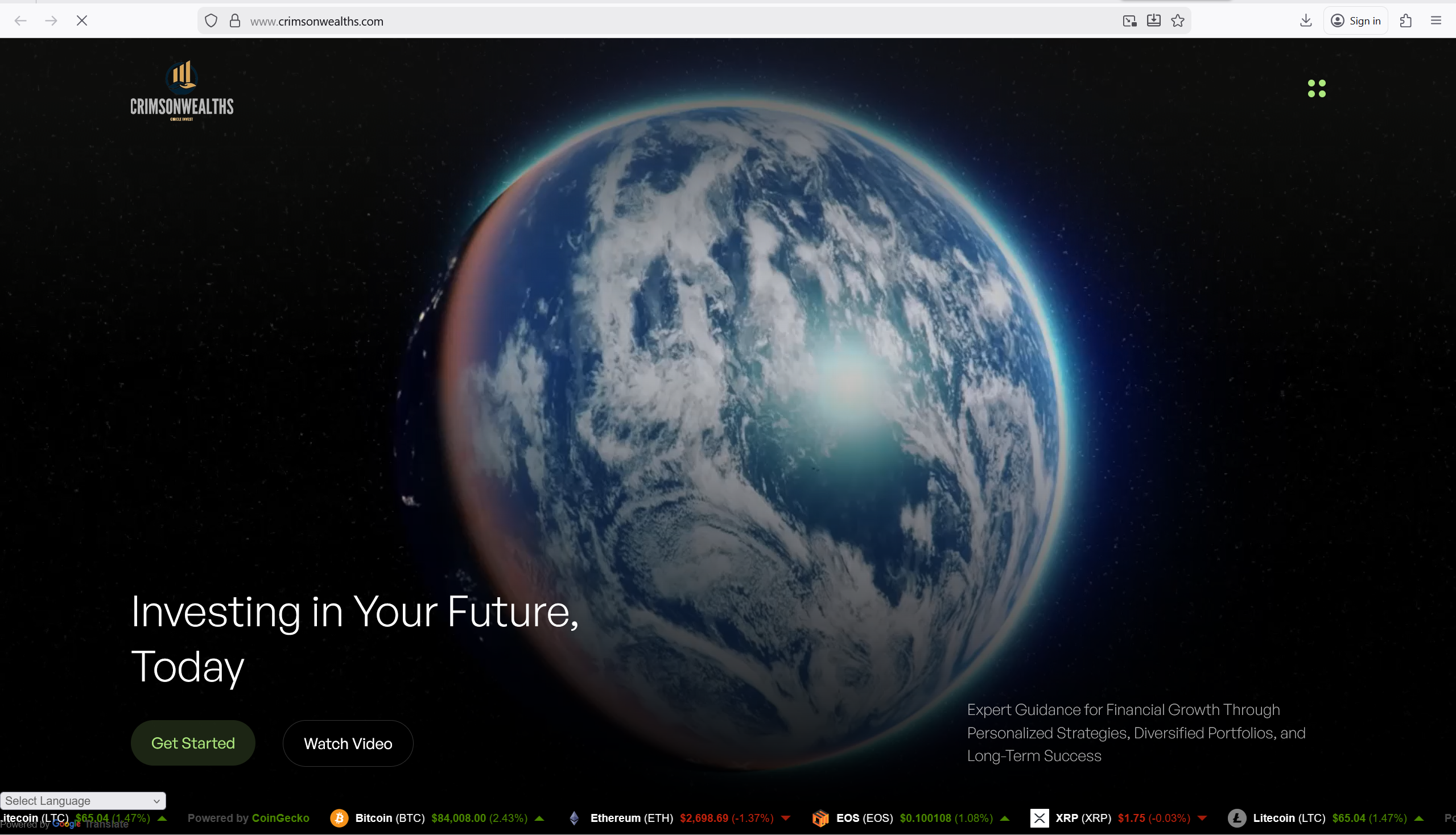
Task: Click the Sign in account button
Action: point(1355,21)
